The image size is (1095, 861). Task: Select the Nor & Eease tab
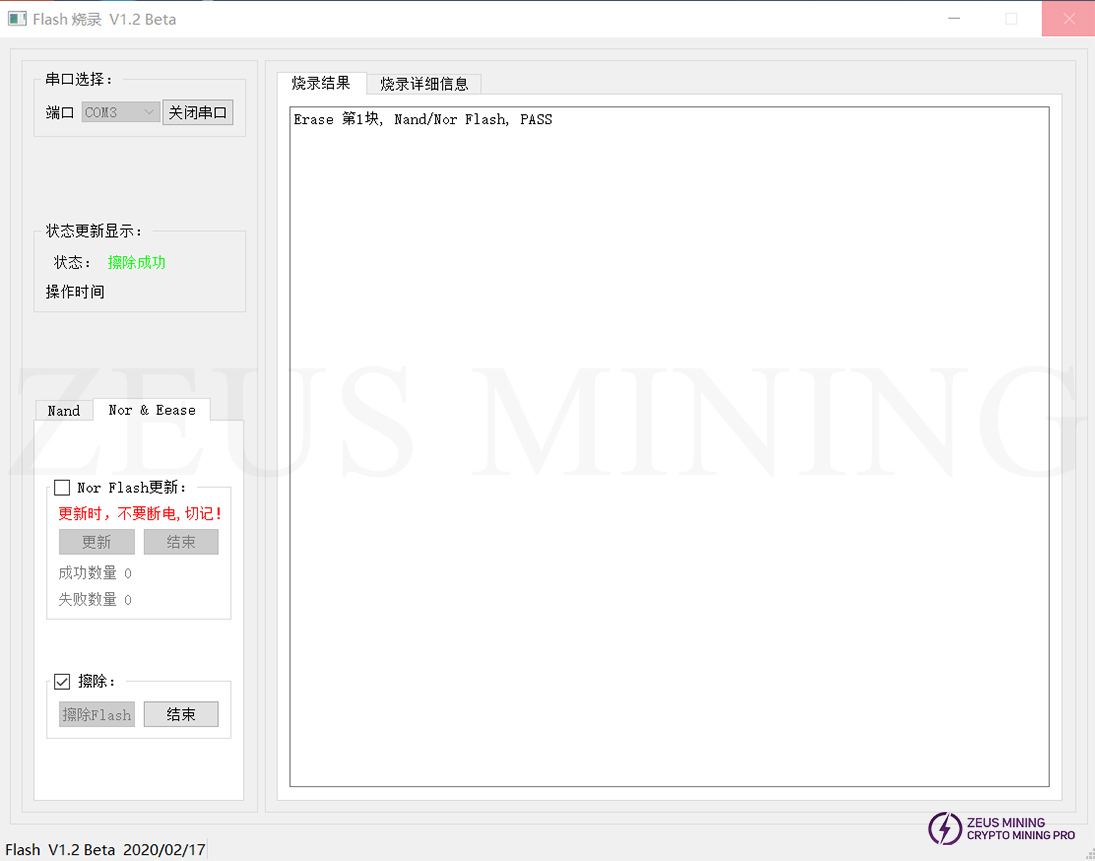(x=152, y=410)
